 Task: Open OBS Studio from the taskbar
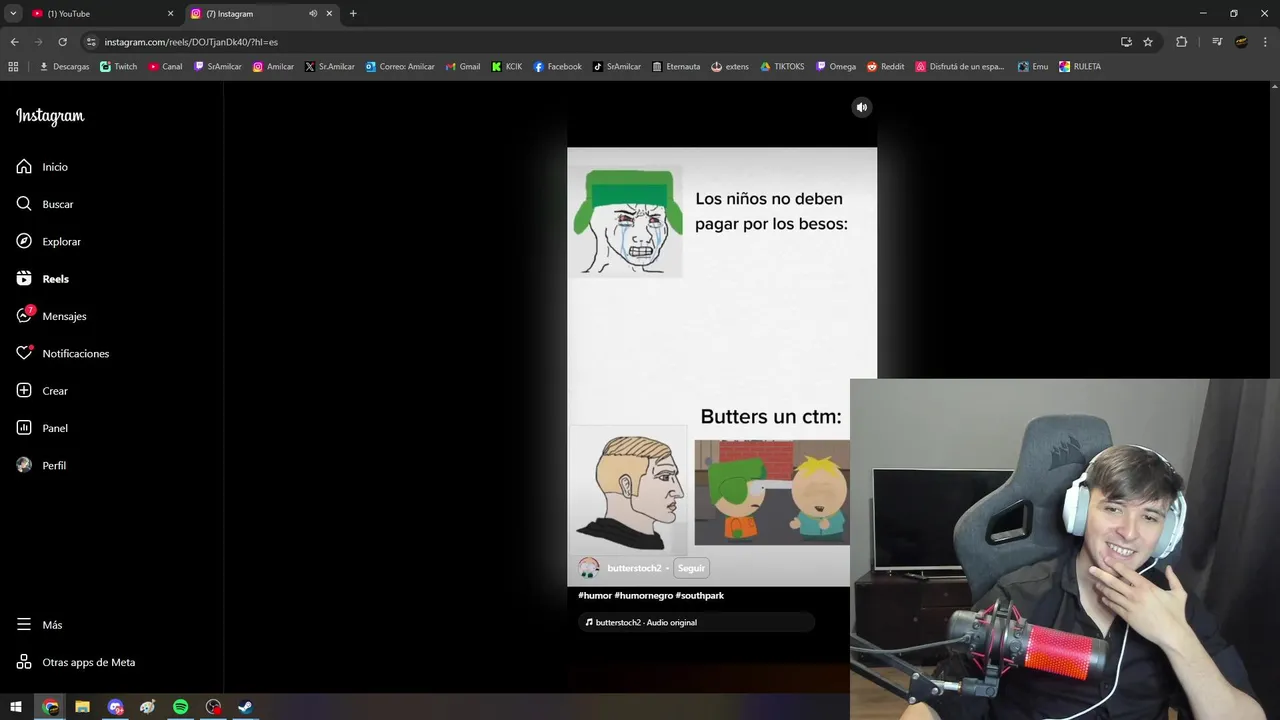click(213, 707)
